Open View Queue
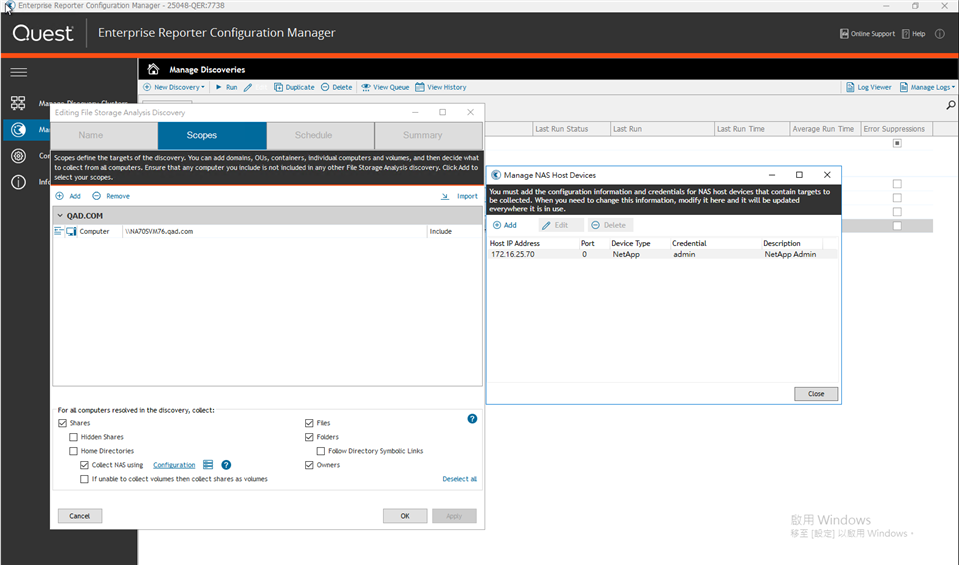 pos(385,87)
